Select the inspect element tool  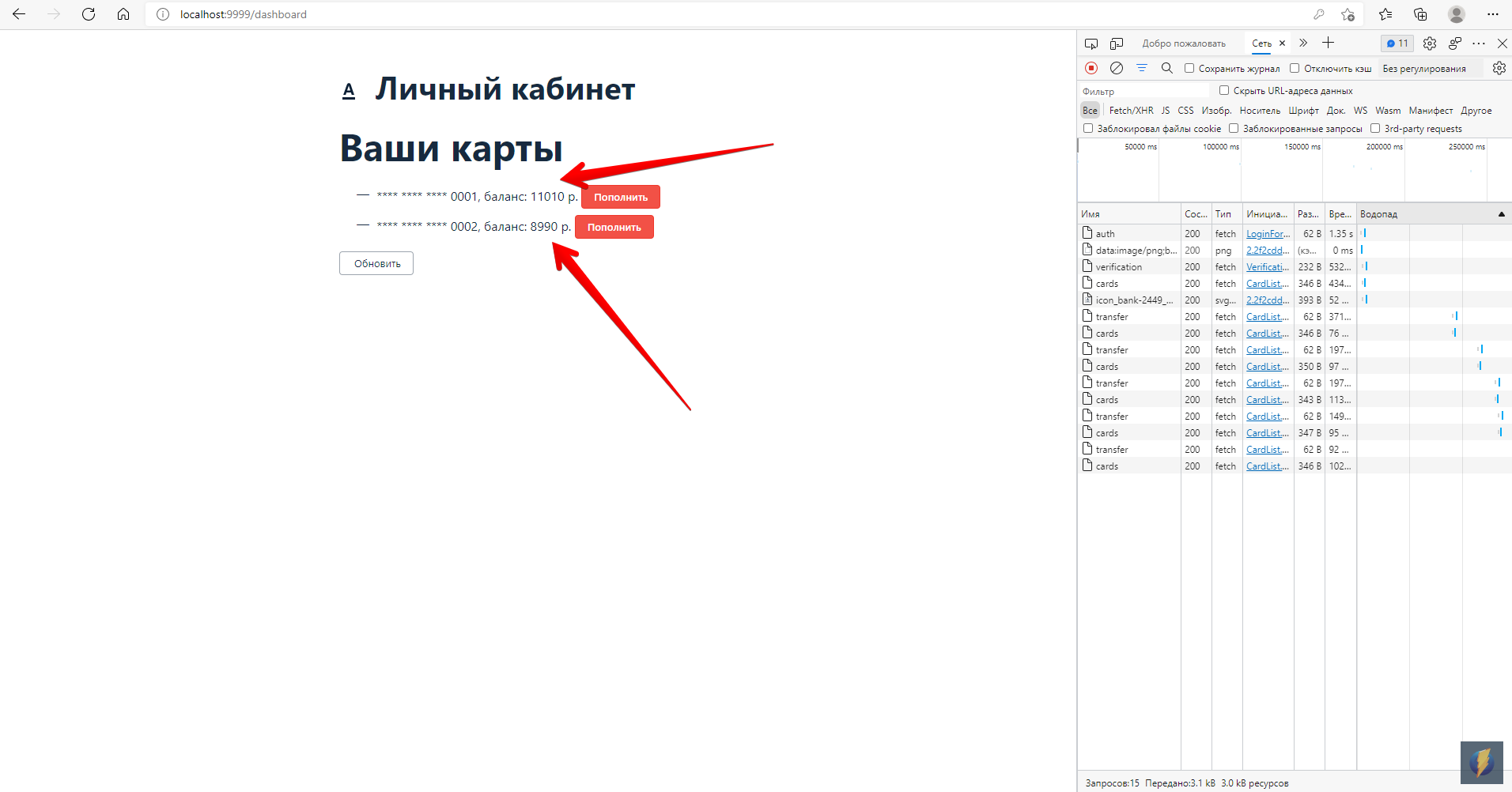point(1092,43)
